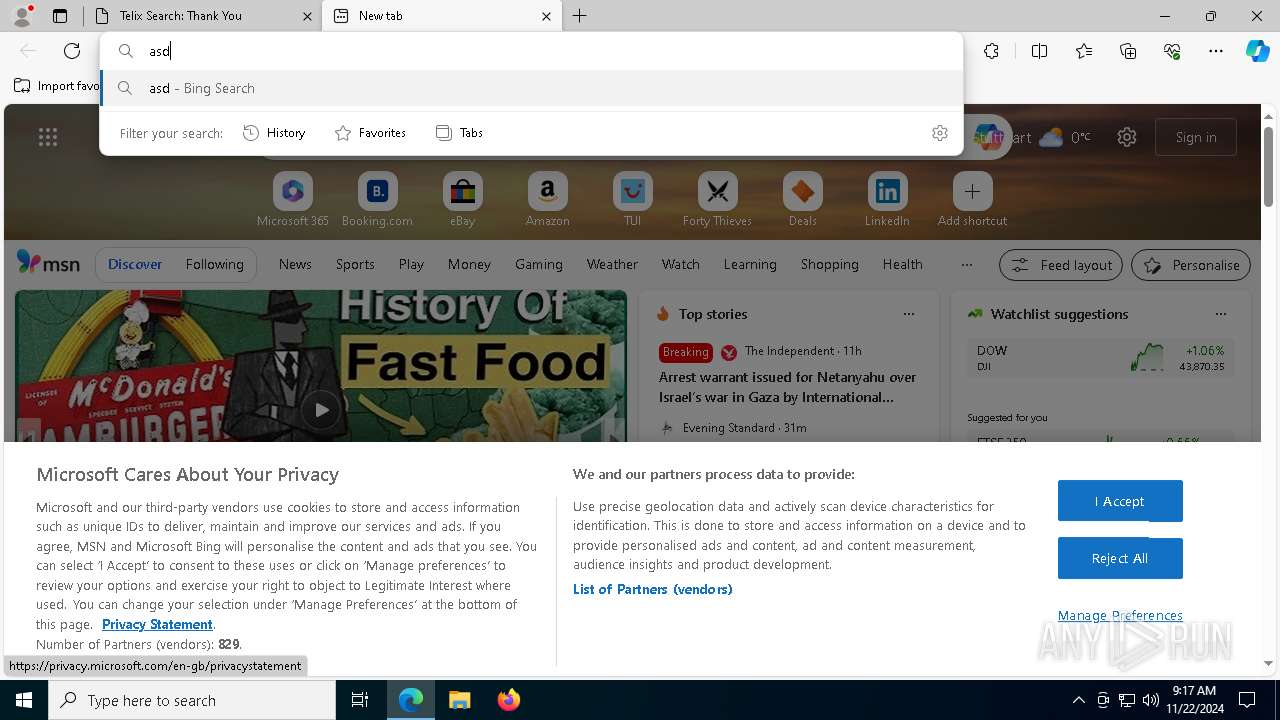Open Favorites star icon in toolbar

tap(1084, 51)
